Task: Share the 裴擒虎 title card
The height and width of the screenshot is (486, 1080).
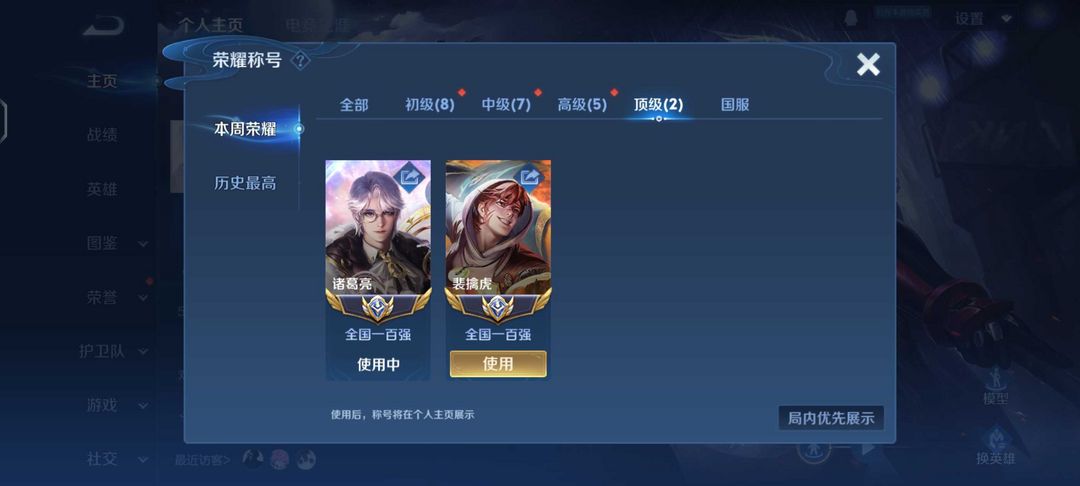Action: click(x=530, y=178)
